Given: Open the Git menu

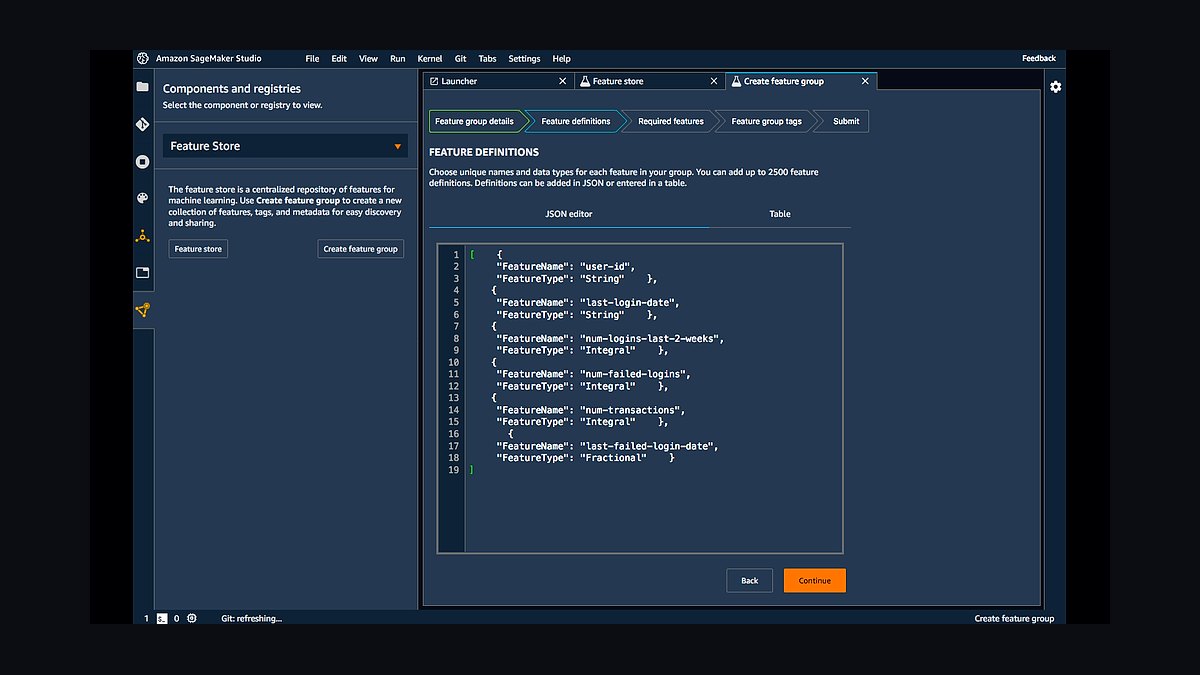Looking at the screenshot, I should (x=460, y=59).
